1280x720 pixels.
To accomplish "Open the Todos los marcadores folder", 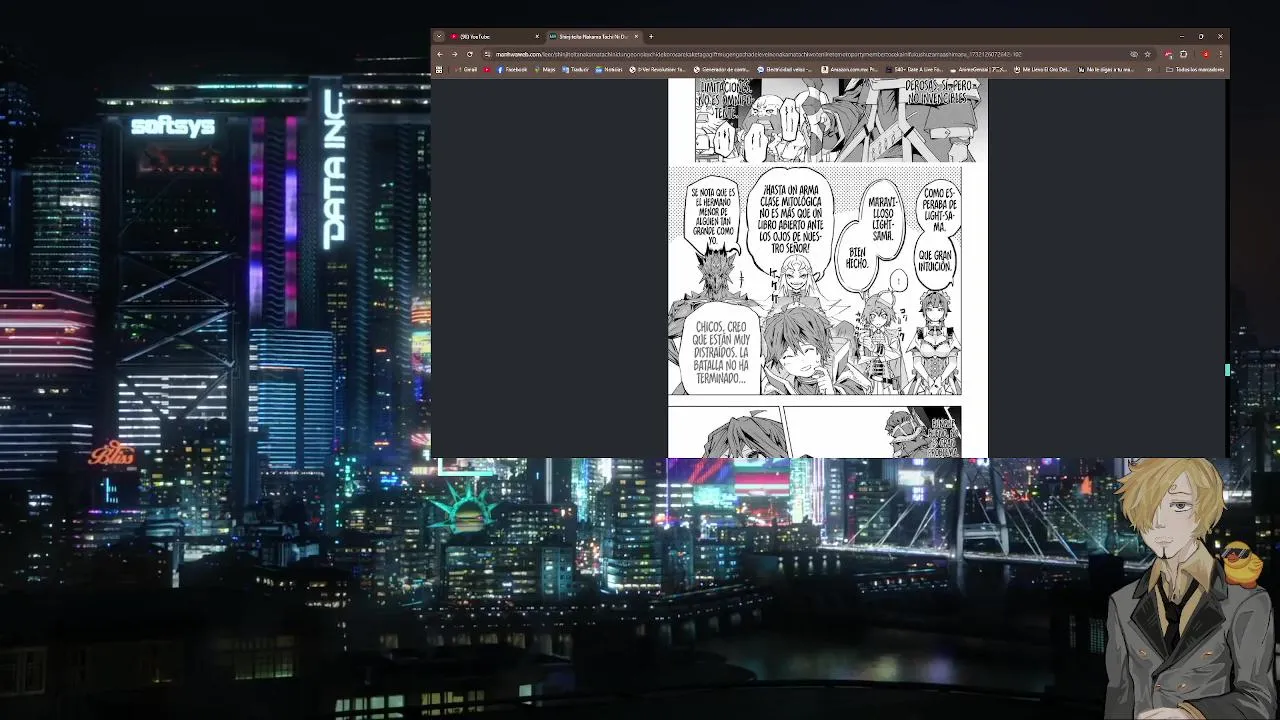I will (x=1194, y=69).
